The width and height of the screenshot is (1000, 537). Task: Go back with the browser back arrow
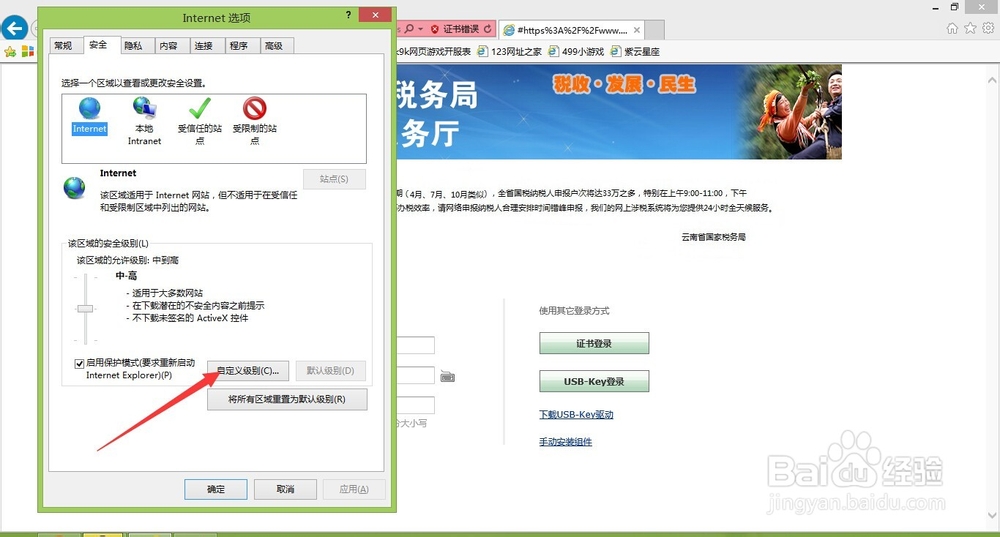[x=15, y=28]
